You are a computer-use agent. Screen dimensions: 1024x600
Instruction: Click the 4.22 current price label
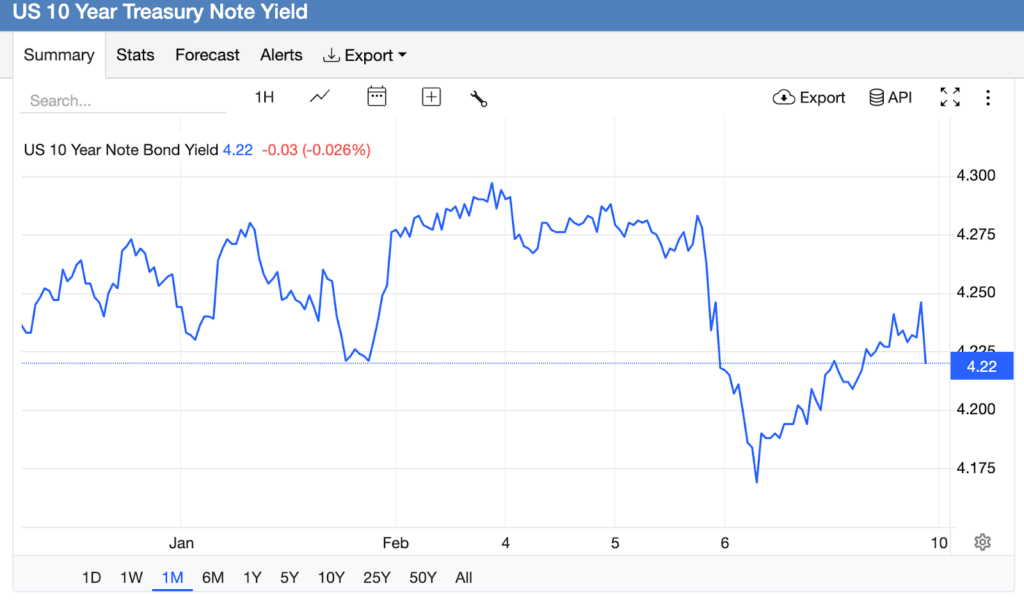coord(982,366)
